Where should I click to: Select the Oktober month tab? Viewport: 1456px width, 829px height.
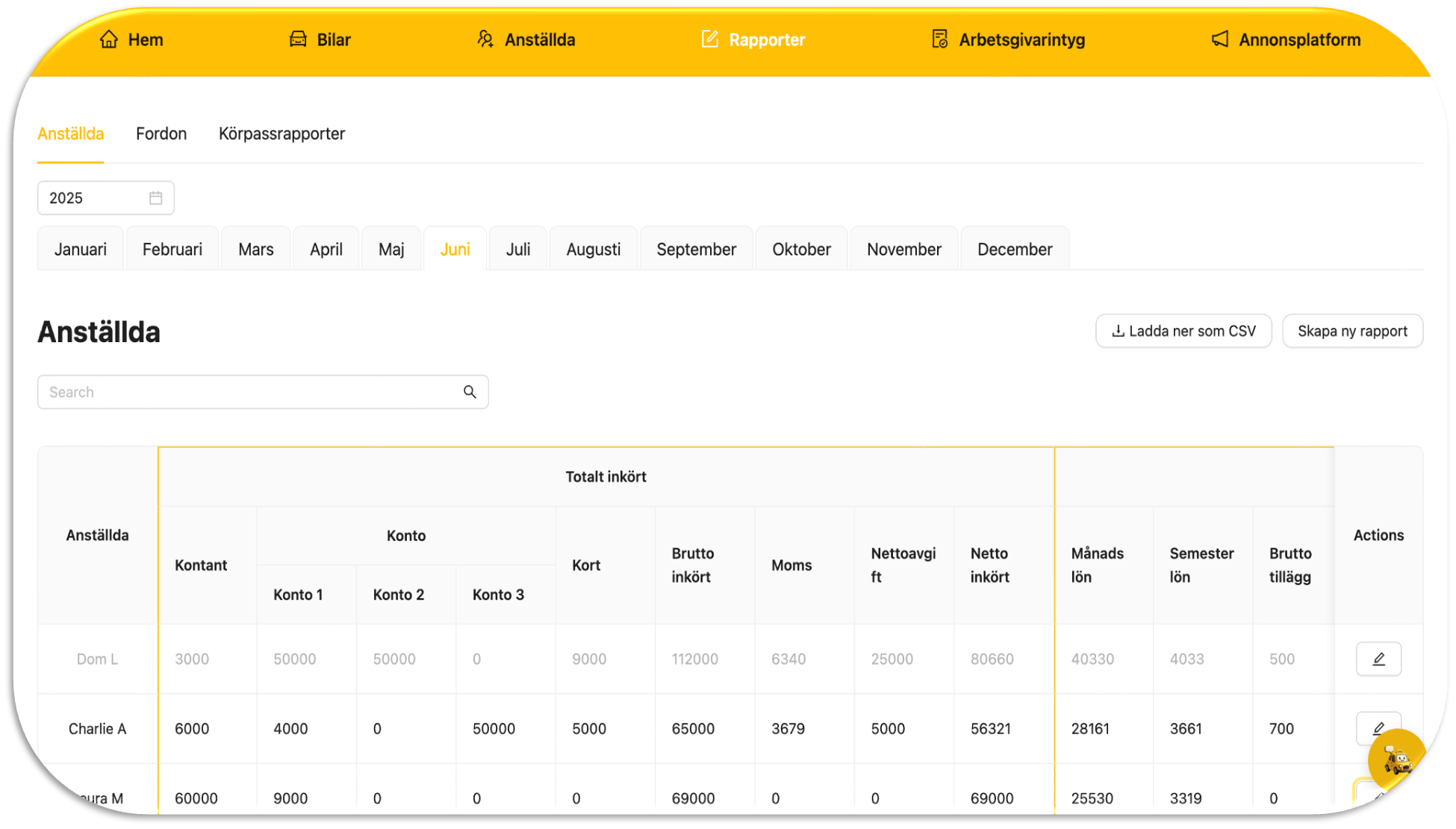[x=800, y=249]
